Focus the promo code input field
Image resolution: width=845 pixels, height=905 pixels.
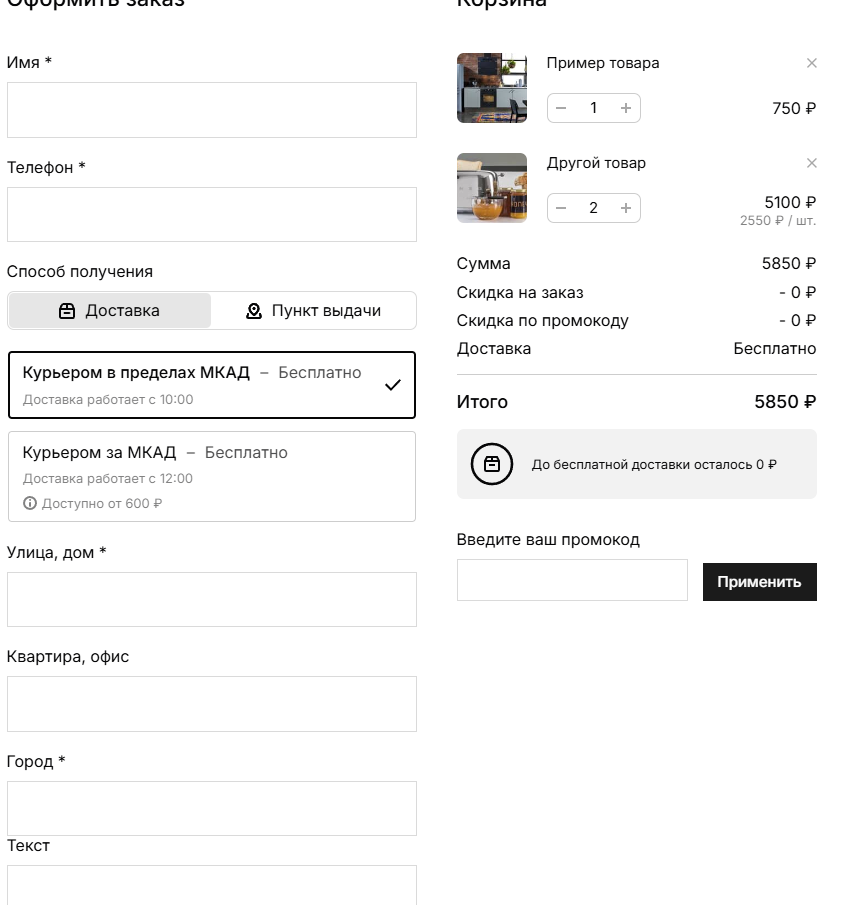572,580
